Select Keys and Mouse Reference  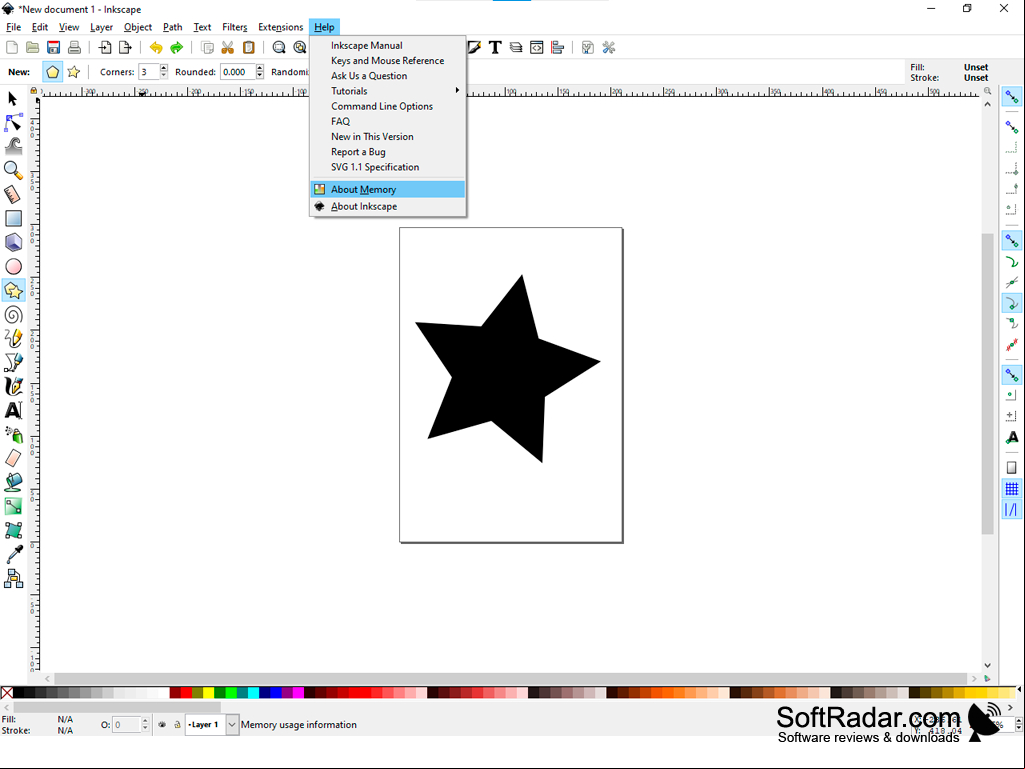point(388,61)
